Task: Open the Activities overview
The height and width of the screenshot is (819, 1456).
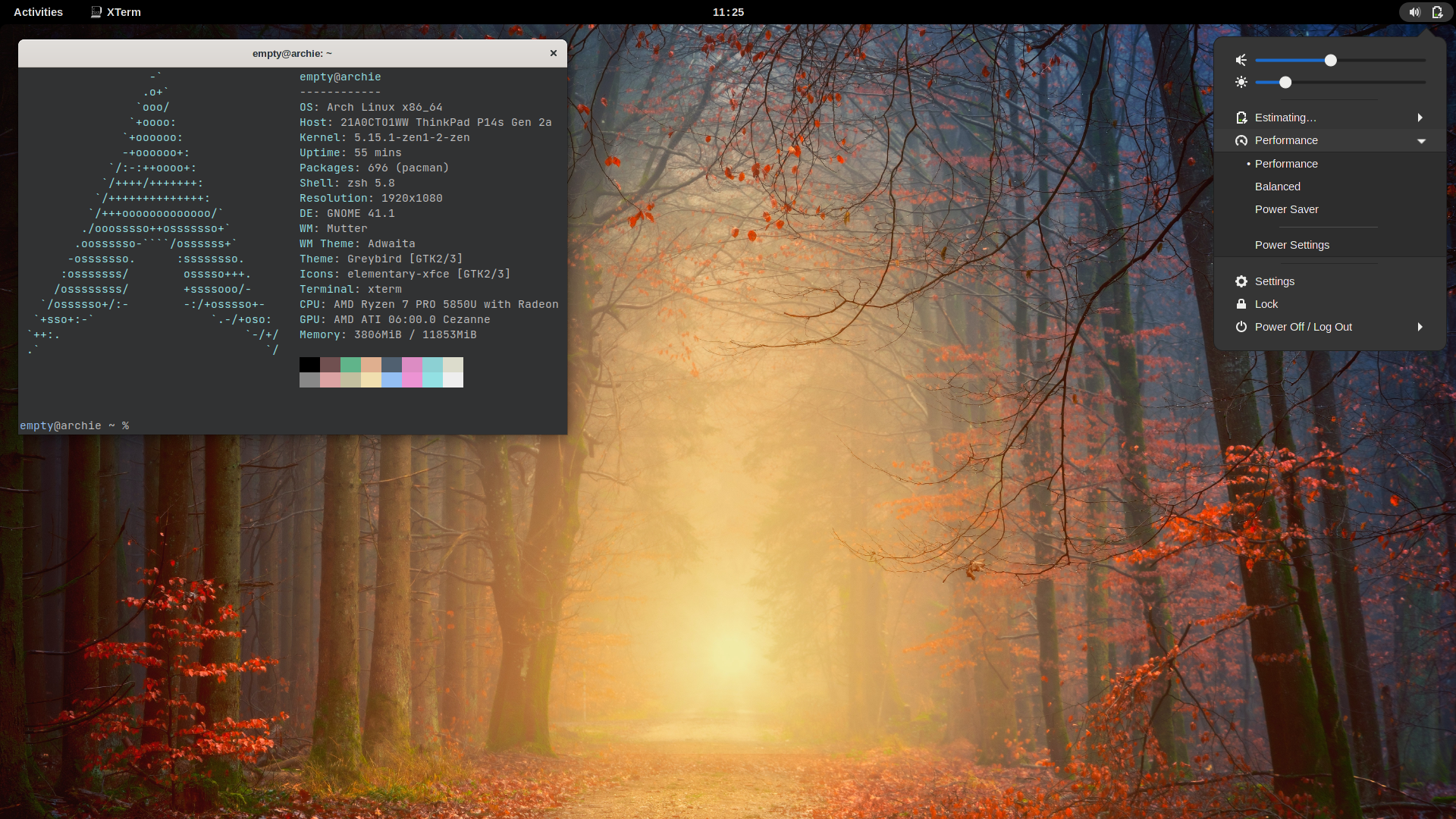Action: point(38,12)
